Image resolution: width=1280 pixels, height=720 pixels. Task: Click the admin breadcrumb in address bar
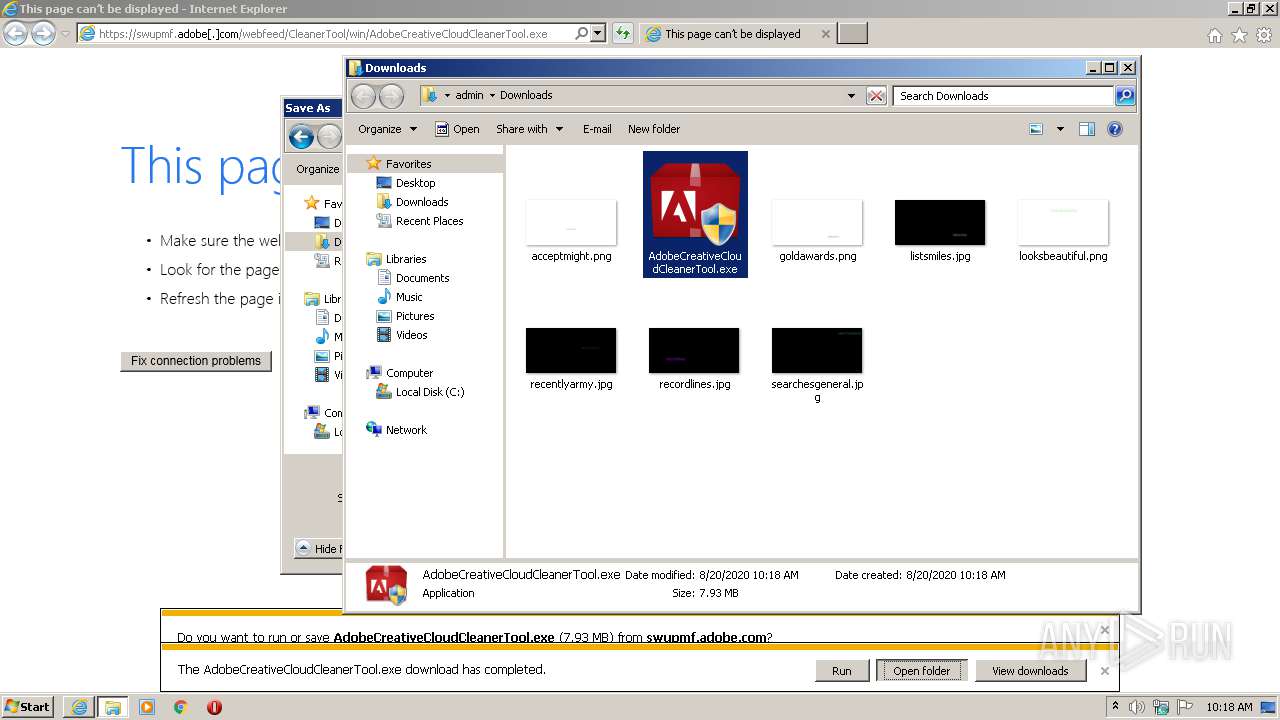pos(469,96)
